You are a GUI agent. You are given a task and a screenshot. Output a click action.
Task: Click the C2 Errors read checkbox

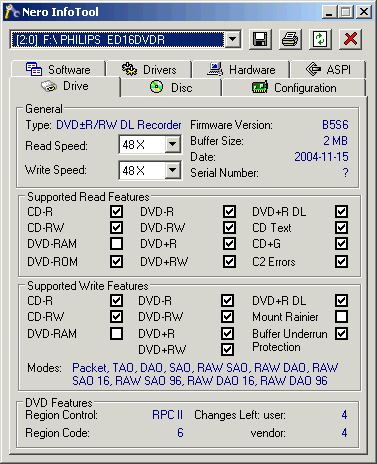tap(341, 262)
